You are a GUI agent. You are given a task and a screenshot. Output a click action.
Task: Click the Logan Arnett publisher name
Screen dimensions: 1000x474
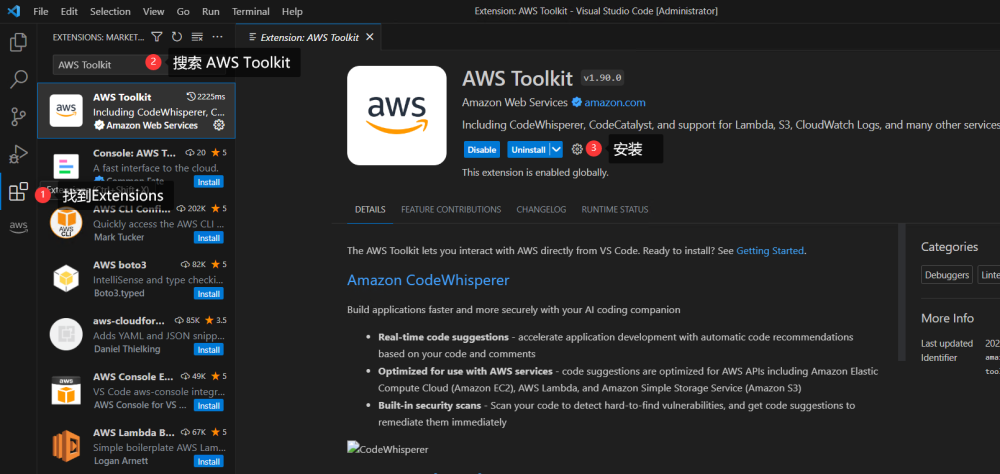121,461
